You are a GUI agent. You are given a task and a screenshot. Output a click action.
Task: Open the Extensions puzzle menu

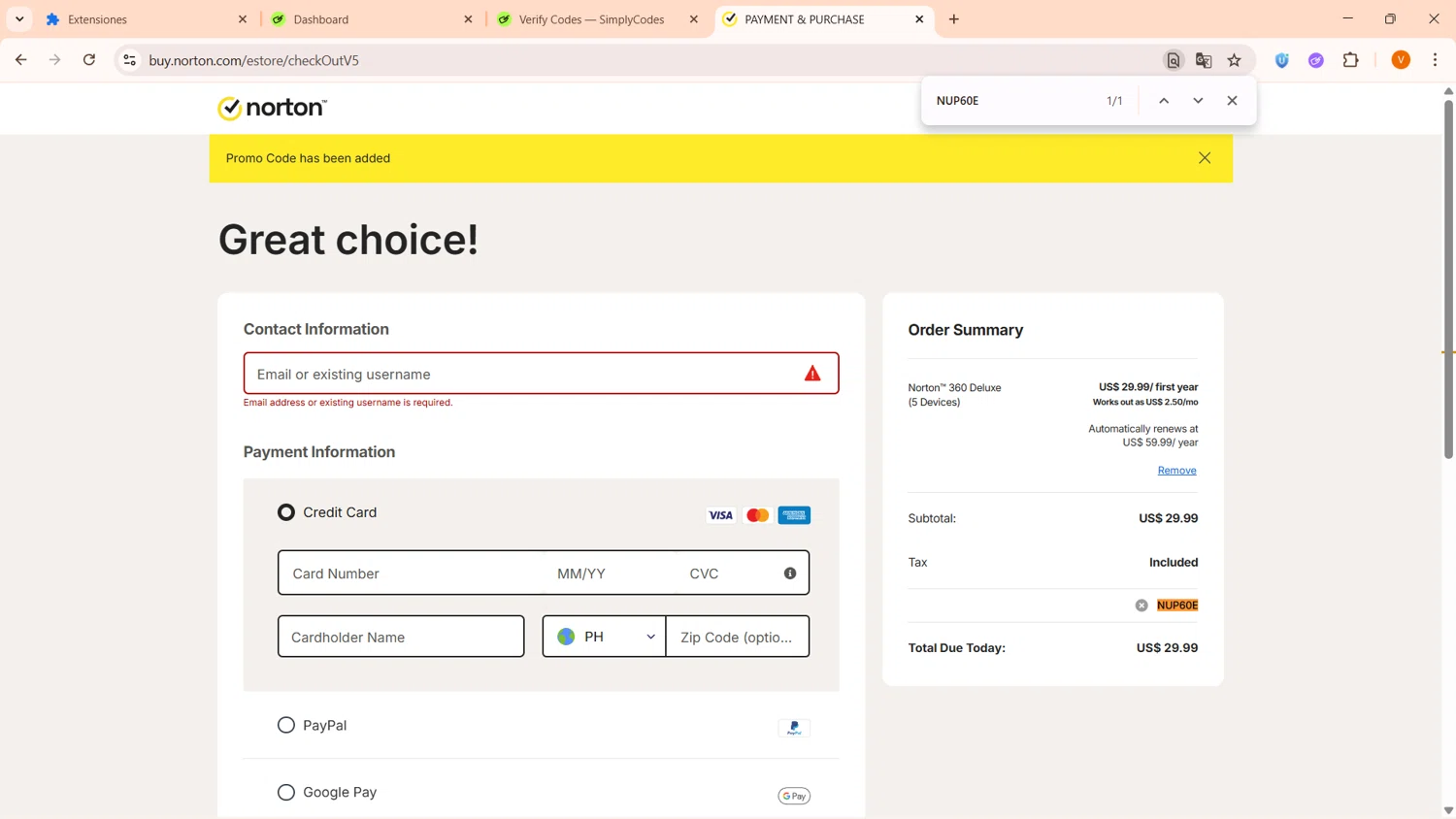coord(1351,60)
